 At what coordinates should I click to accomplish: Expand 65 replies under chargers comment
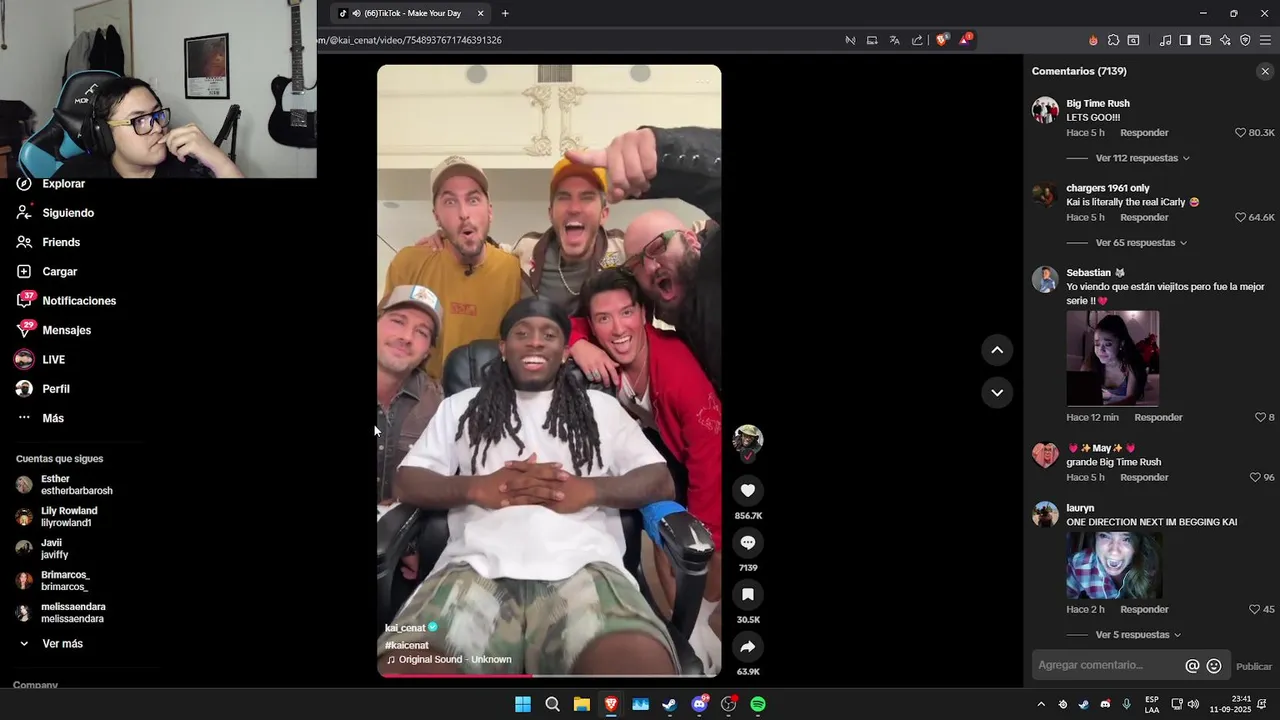(1141, 243)
